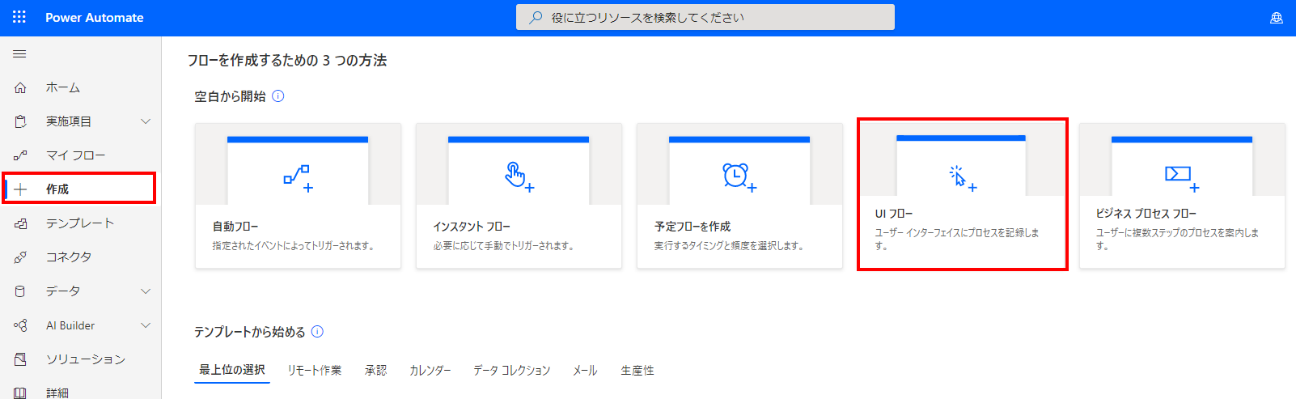Click the environment icon in the top-right header
Screen dimensions: 1296x399
click(1275, 18)
